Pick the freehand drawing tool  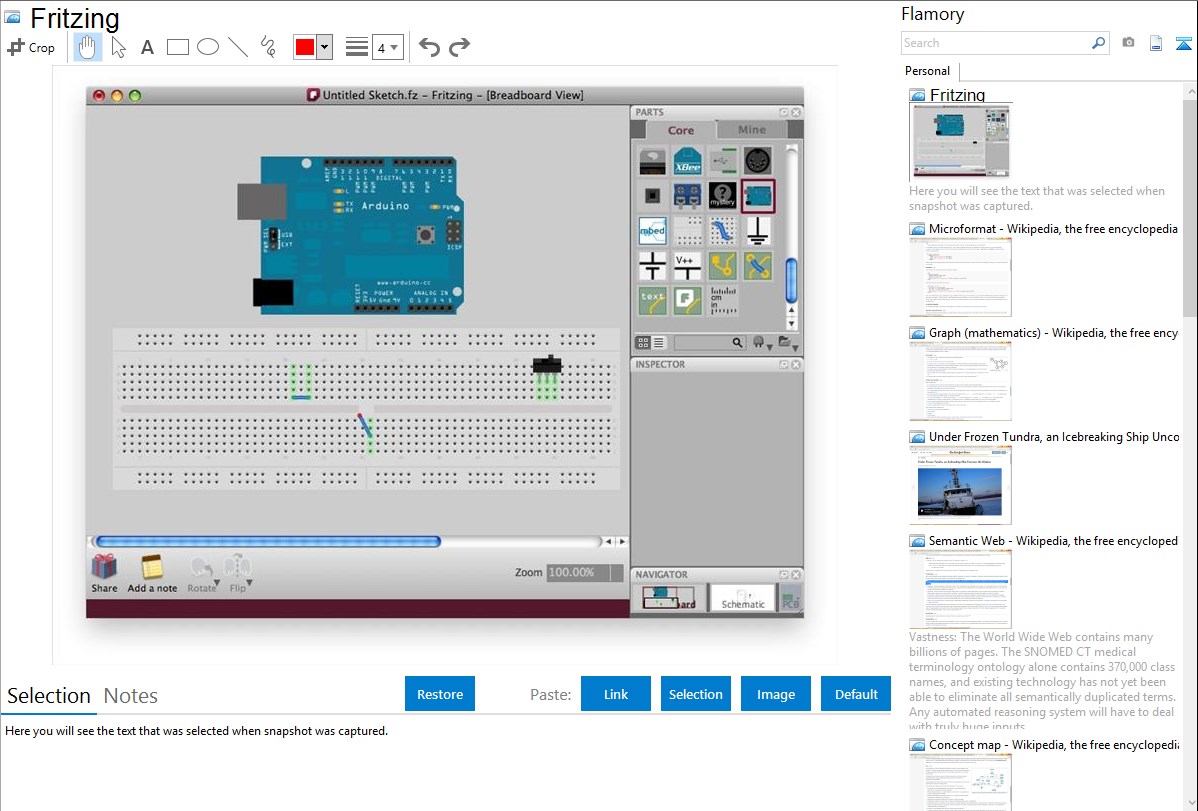[268, 47]
